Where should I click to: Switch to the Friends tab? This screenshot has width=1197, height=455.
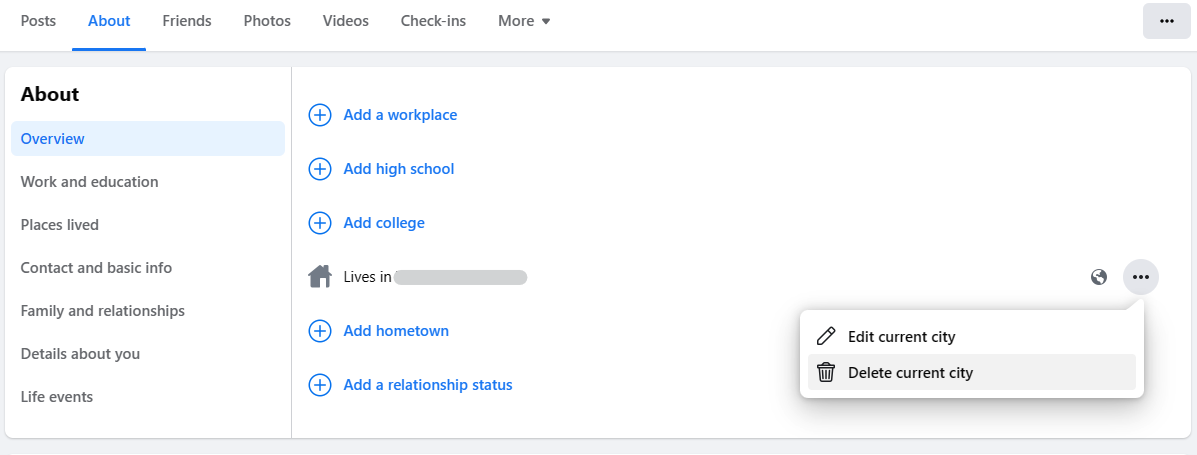pos(187,21)
